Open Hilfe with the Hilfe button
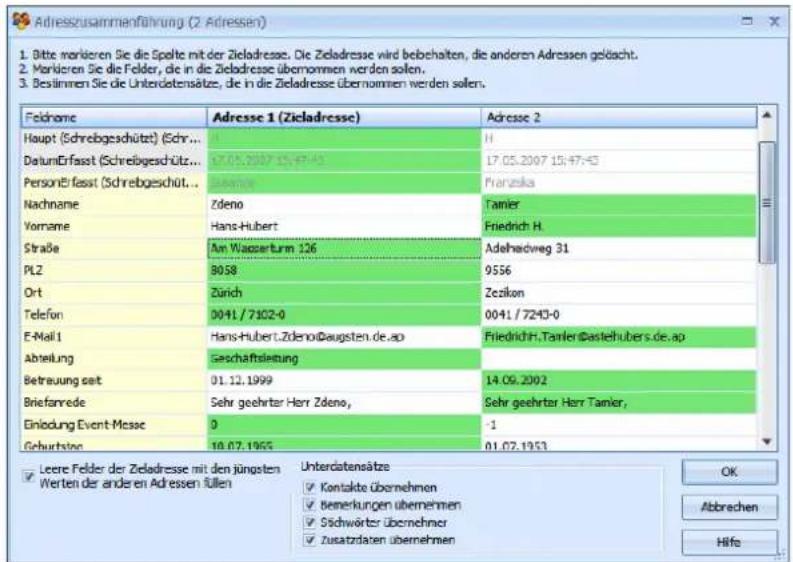 pos(729,542)
